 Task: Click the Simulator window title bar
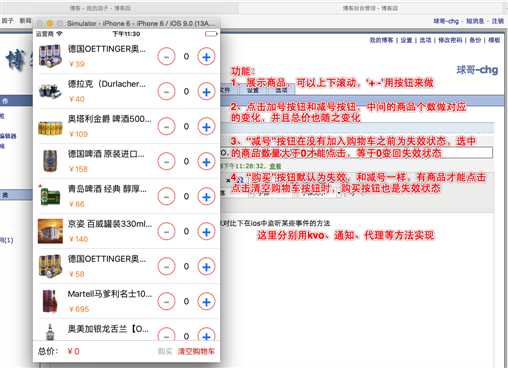[127, 23]
